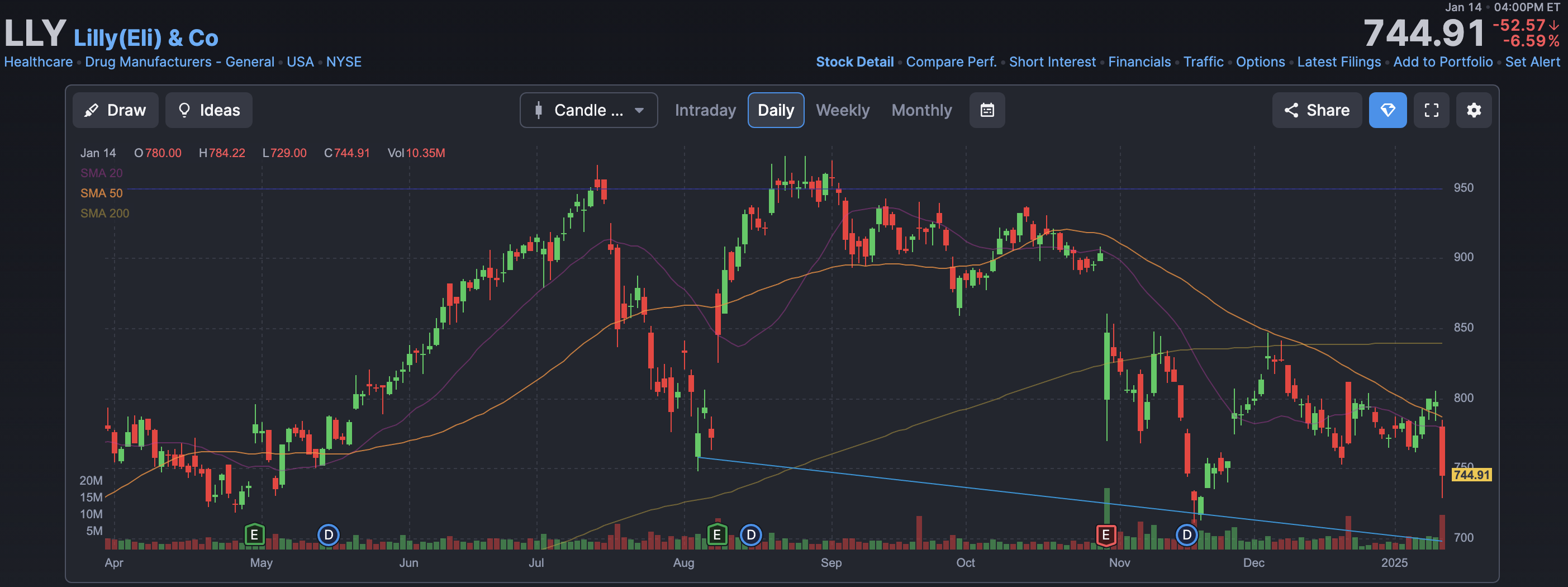Click the red November earnings E marker
This screenshot has height=587, width=1568.
pos(1106,535)
